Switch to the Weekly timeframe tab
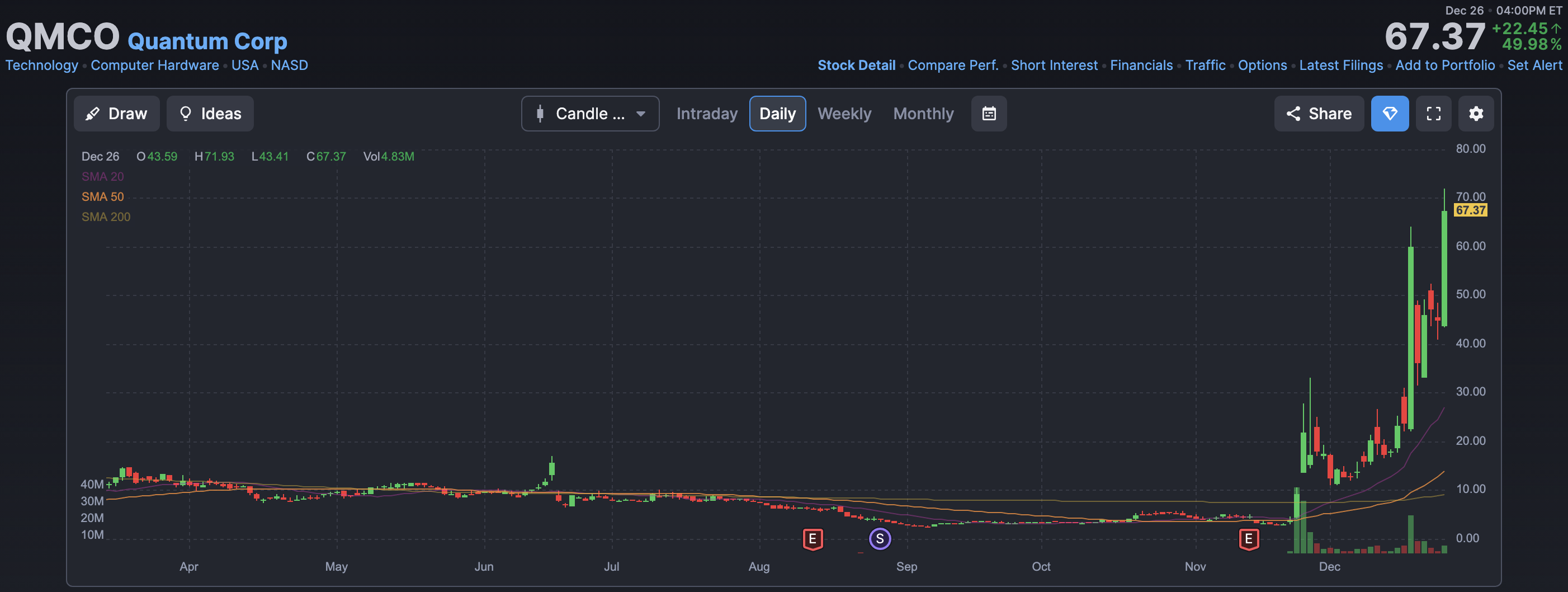The height and width of the screenshot is (592, 1568). tap(844, 113)
